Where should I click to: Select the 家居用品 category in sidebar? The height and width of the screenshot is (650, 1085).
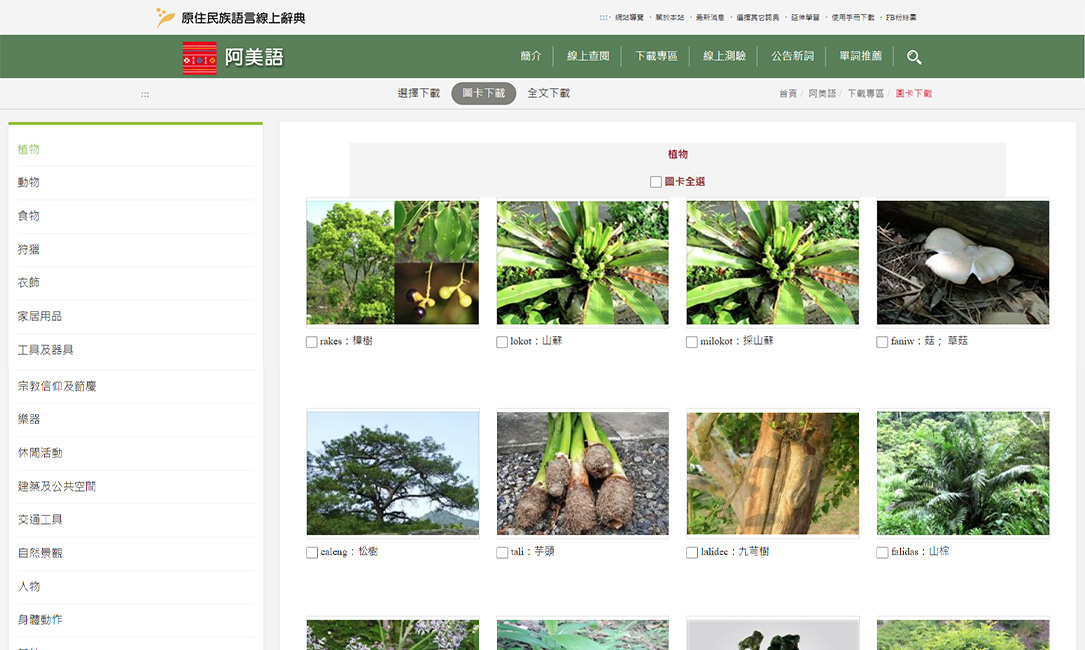[x=39, y=316]
